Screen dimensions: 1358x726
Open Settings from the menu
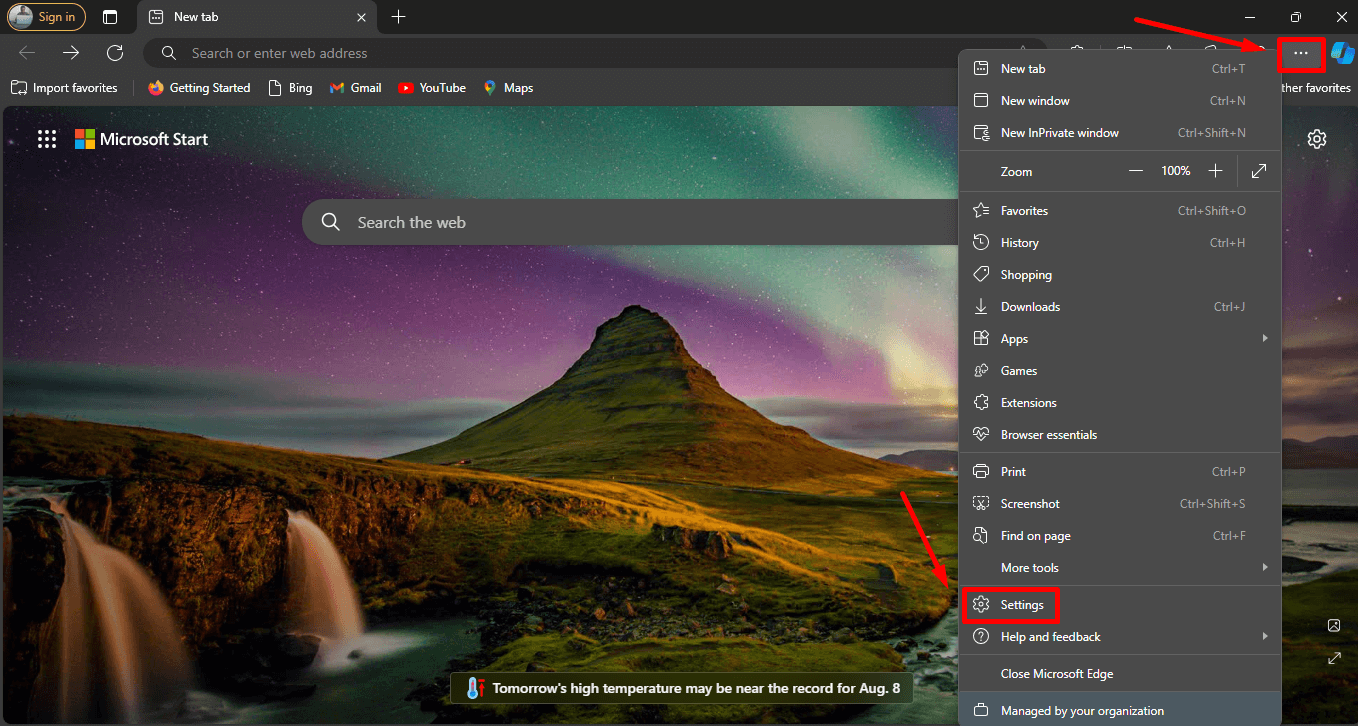click(x=1120, y=605)
